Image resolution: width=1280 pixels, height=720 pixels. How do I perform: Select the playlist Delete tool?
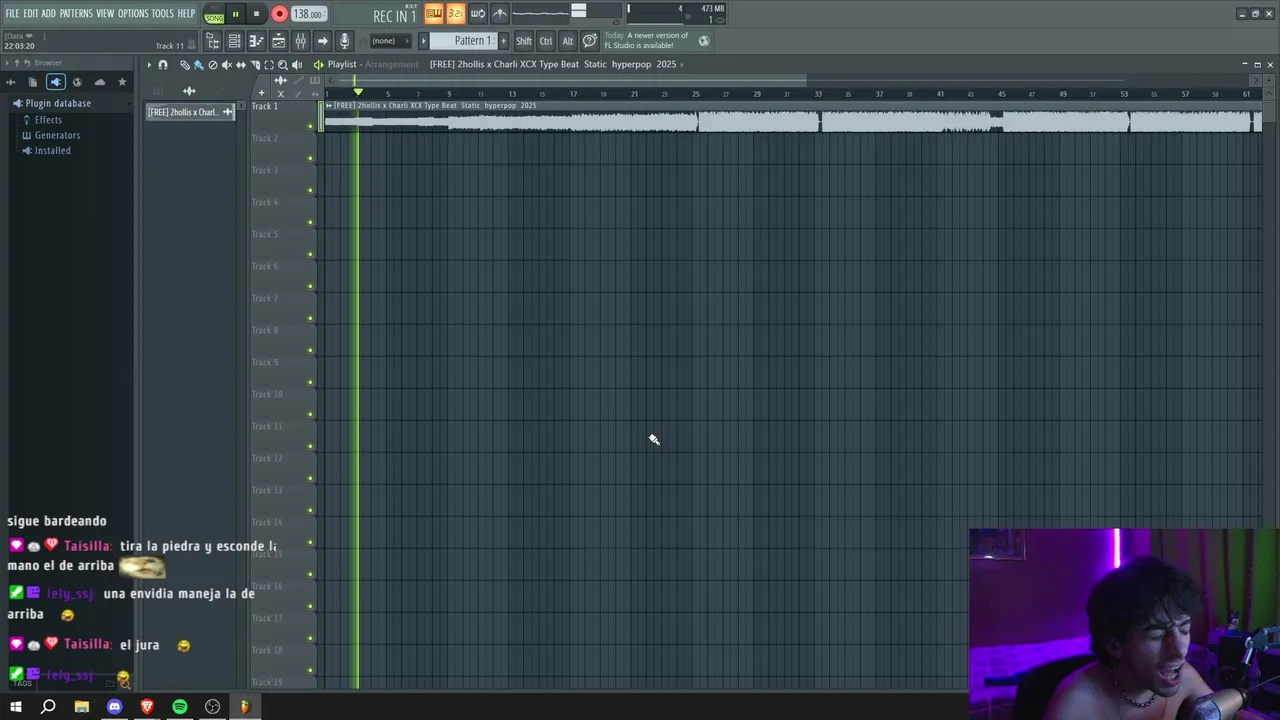212,65
